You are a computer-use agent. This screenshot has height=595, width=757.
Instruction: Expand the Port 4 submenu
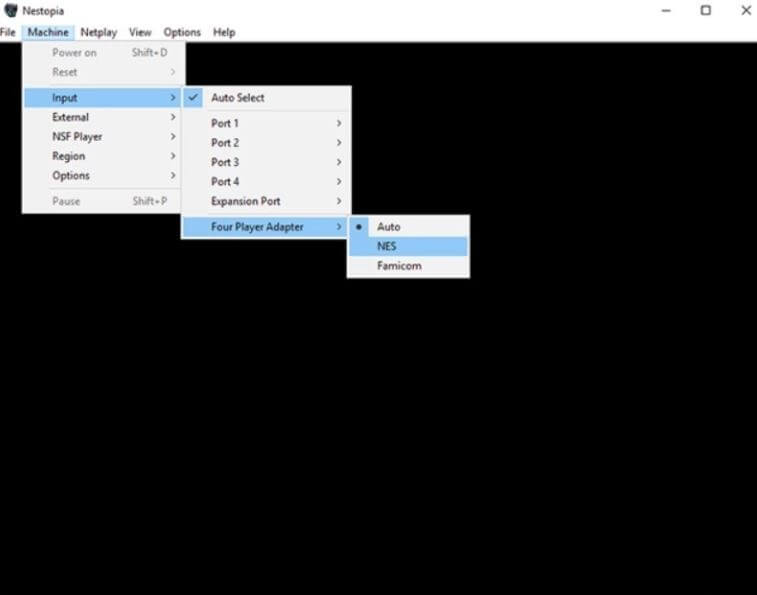coord(266,182)
